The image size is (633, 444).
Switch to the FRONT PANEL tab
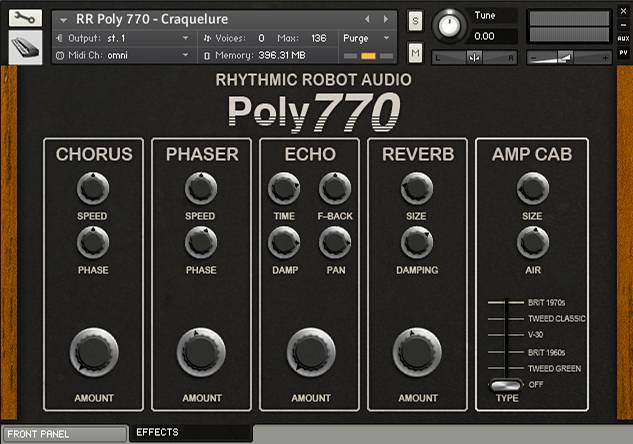pos(64,434)
